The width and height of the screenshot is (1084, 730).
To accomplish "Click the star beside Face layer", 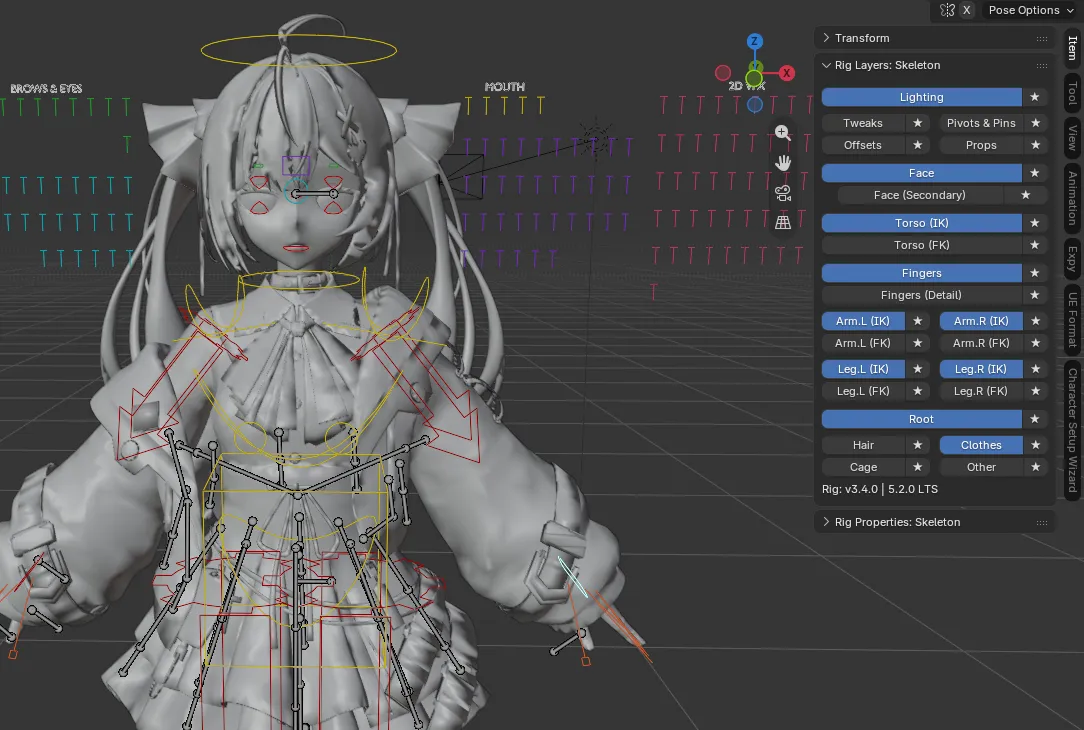I will pos(1035,173).
